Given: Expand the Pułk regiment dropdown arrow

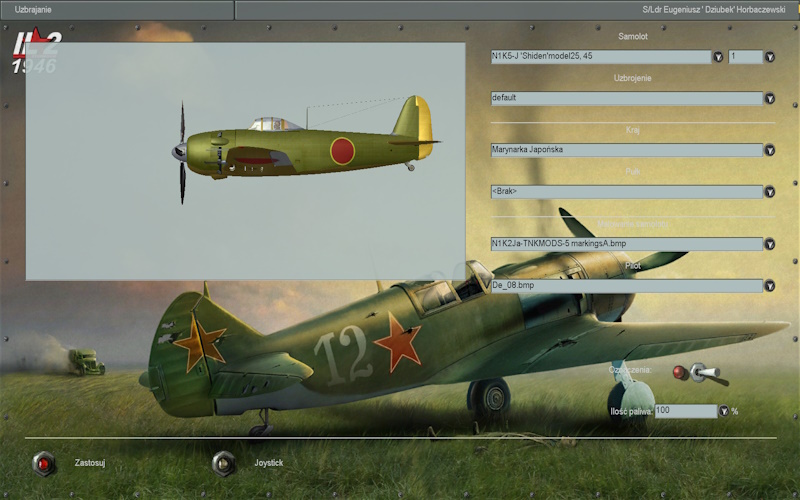Looking at the screenshot, I should coord(769,192).
